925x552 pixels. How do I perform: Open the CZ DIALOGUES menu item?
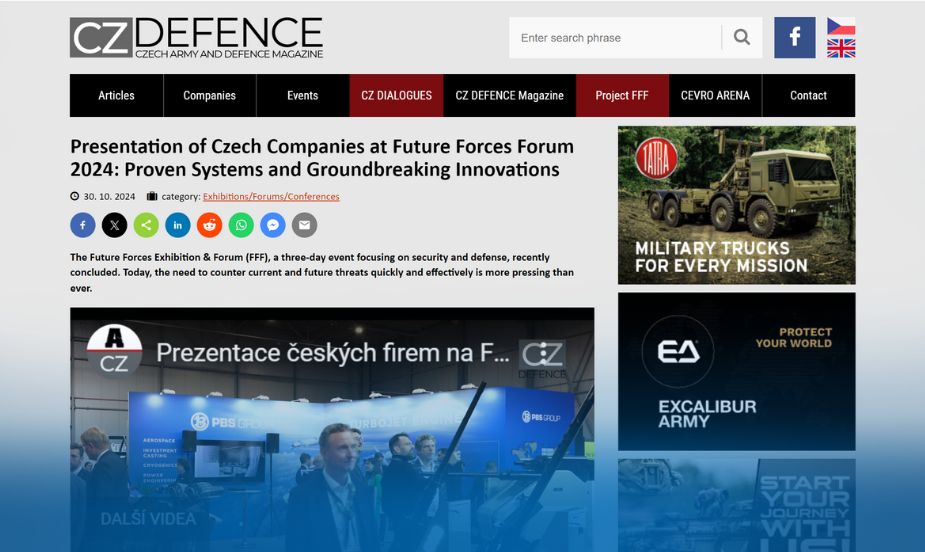tap(396, 96)
